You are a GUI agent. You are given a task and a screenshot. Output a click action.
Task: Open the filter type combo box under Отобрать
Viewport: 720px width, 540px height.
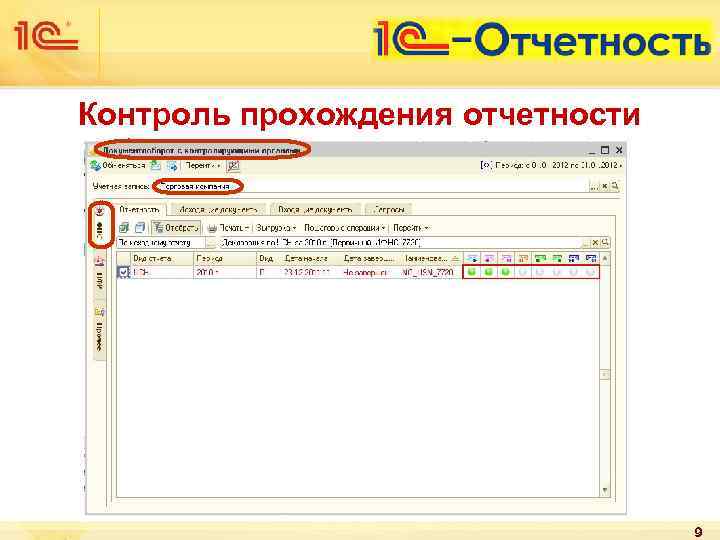166,242
